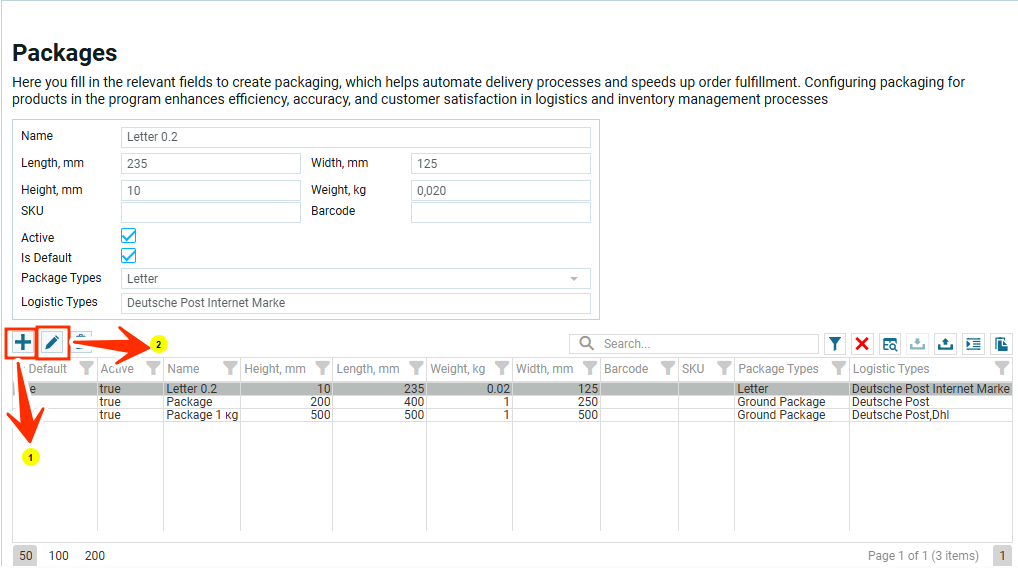Open the Weight, kg column filter
The image size is (1018, 568).
pyautogui.click(x=502, y=369)
